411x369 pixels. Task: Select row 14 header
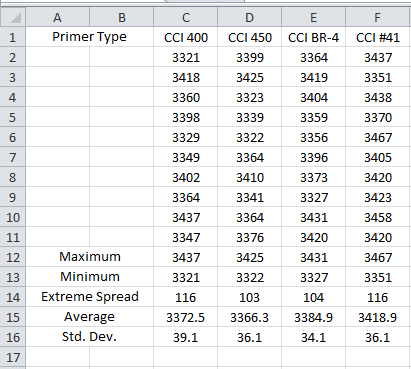click(13, 297)
